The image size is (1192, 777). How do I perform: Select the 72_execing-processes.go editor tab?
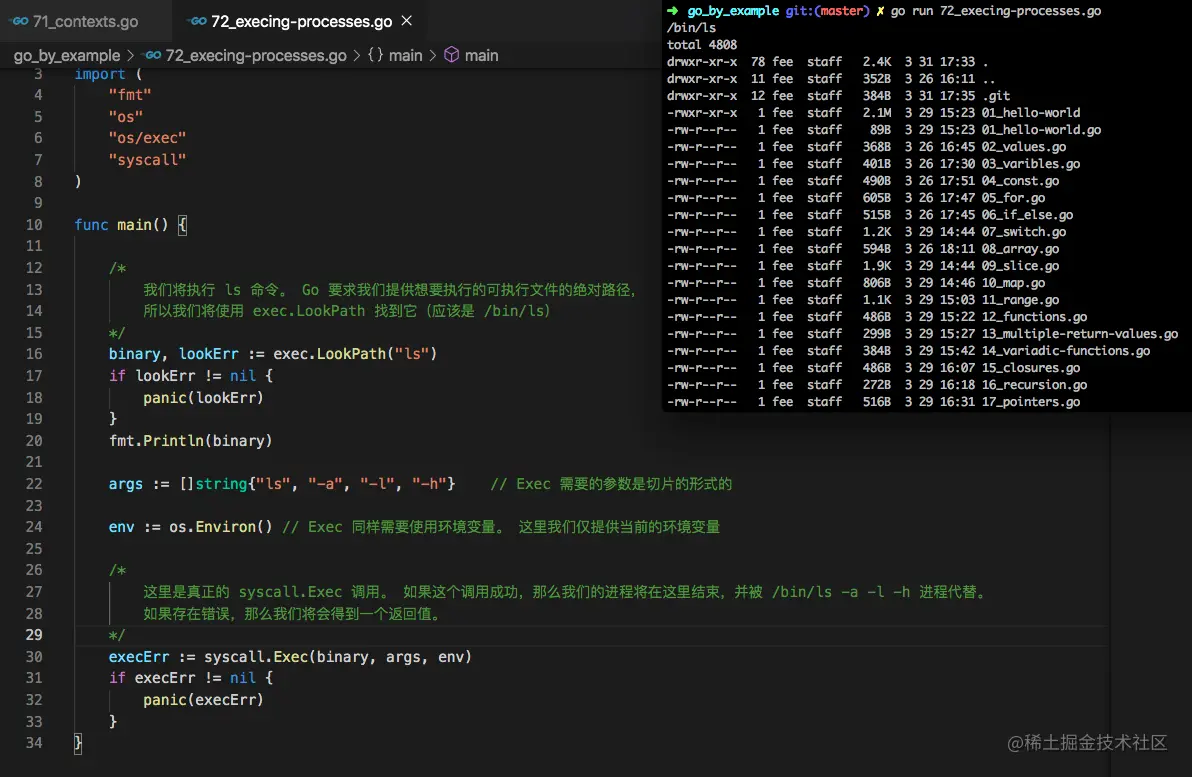pyautogui.click(x=301, y=21)
